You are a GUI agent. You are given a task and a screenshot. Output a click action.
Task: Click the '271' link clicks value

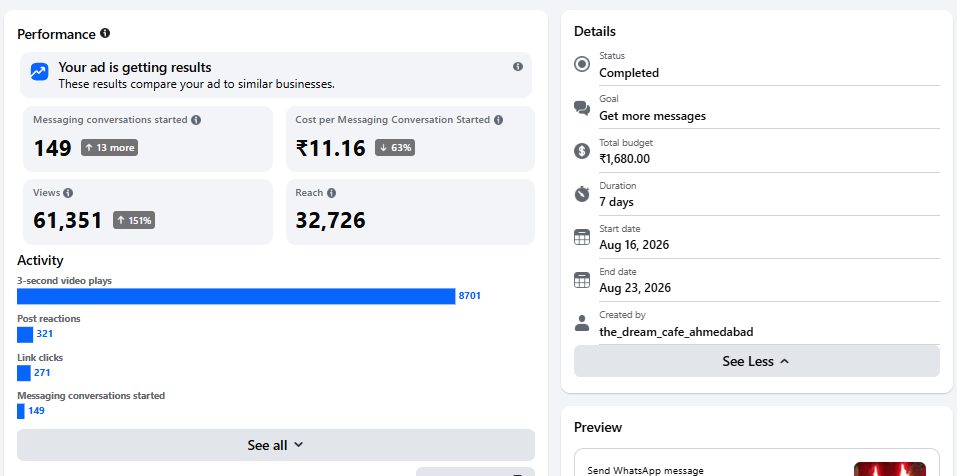point(42,372)
